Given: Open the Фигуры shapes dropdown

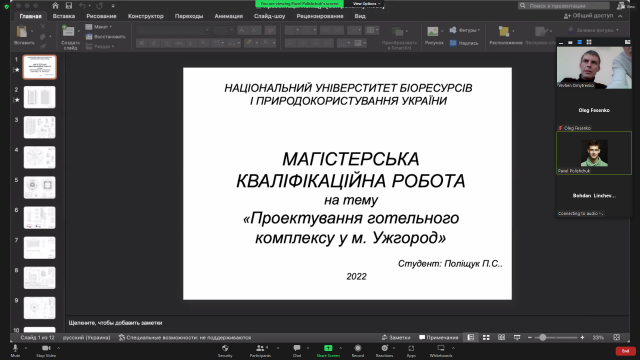Looking at the screenshot, I should tap(464, 30).
